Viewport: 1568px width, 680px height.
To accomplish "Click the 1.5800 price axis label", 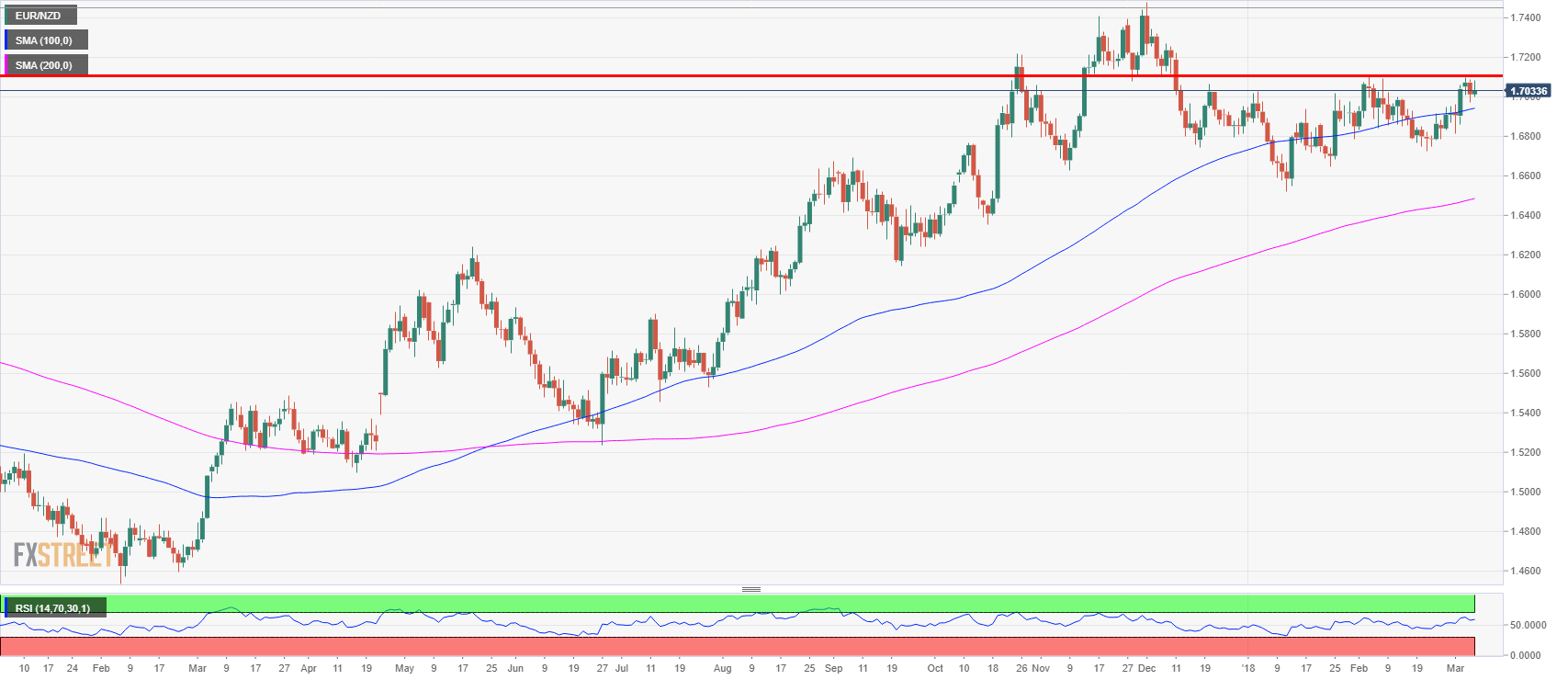I will [1528, 334].
